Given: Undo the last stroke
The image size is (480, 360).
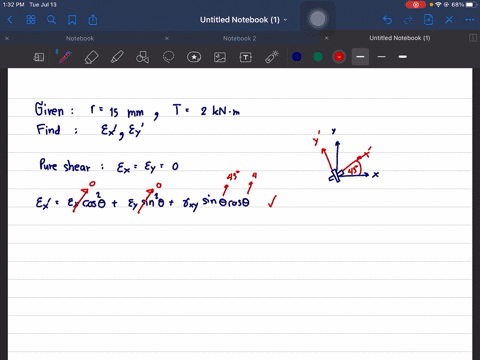Looking at the screenshot, I should [x=387, y=20].
